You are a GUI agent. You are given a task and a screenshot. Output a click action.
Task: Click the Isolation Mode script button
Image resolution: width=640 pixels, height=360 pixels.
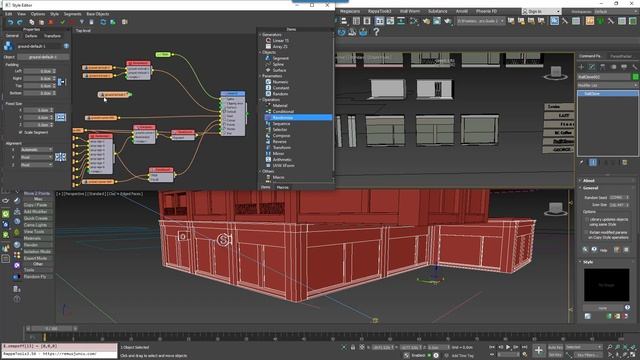tap(37, 251)
